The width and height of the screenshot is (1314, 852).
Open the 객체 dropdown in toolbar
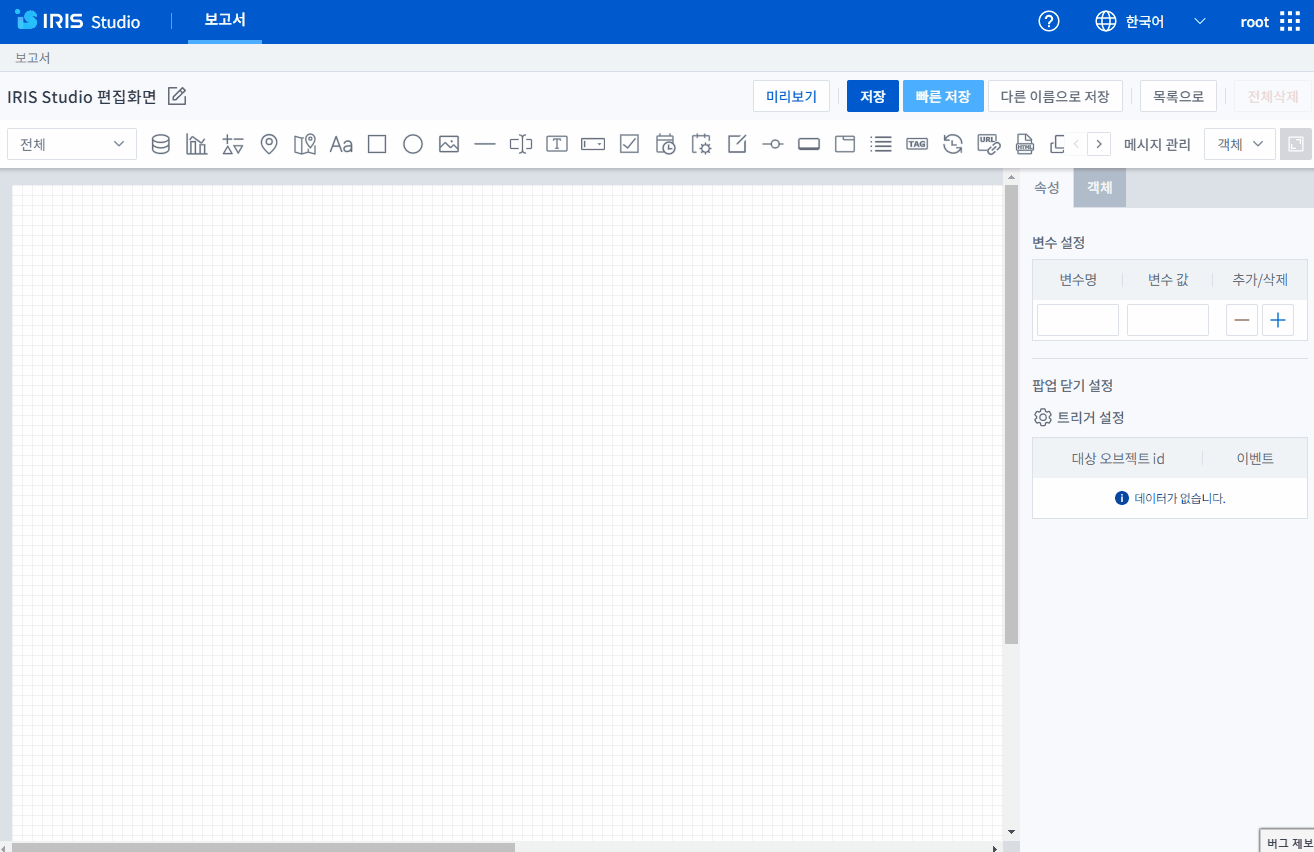1240,144
